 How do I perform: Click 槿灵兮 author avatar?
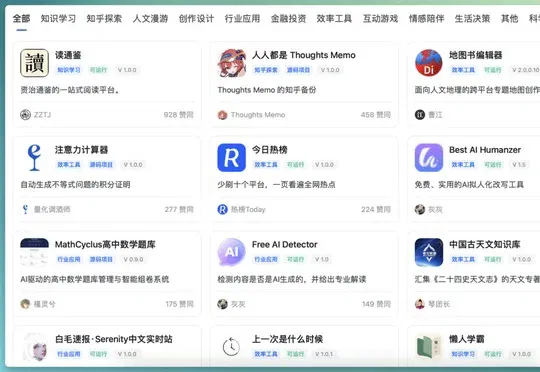pos(25,304)
